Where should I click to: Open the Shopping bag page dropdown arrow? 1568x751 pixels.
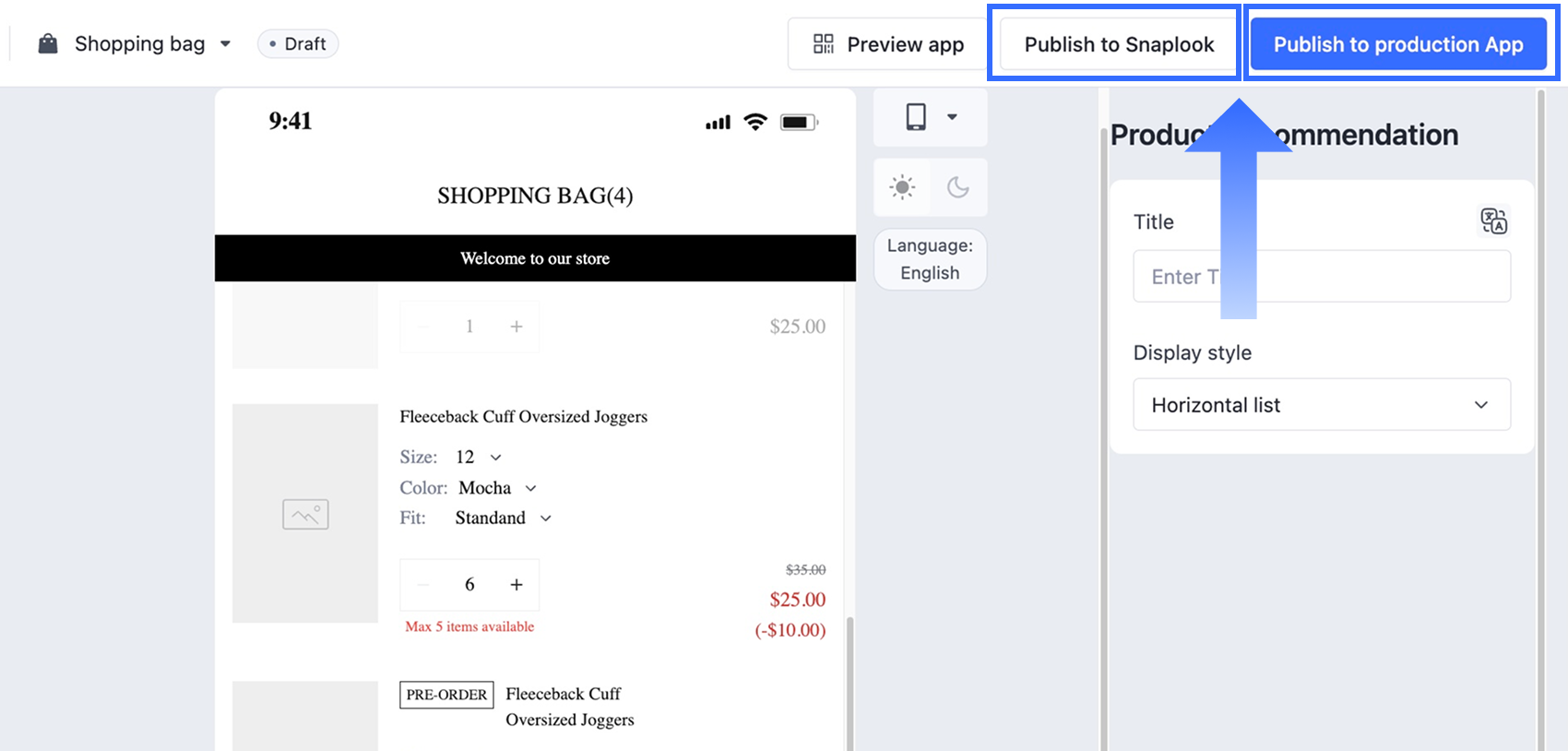point(225,43)
